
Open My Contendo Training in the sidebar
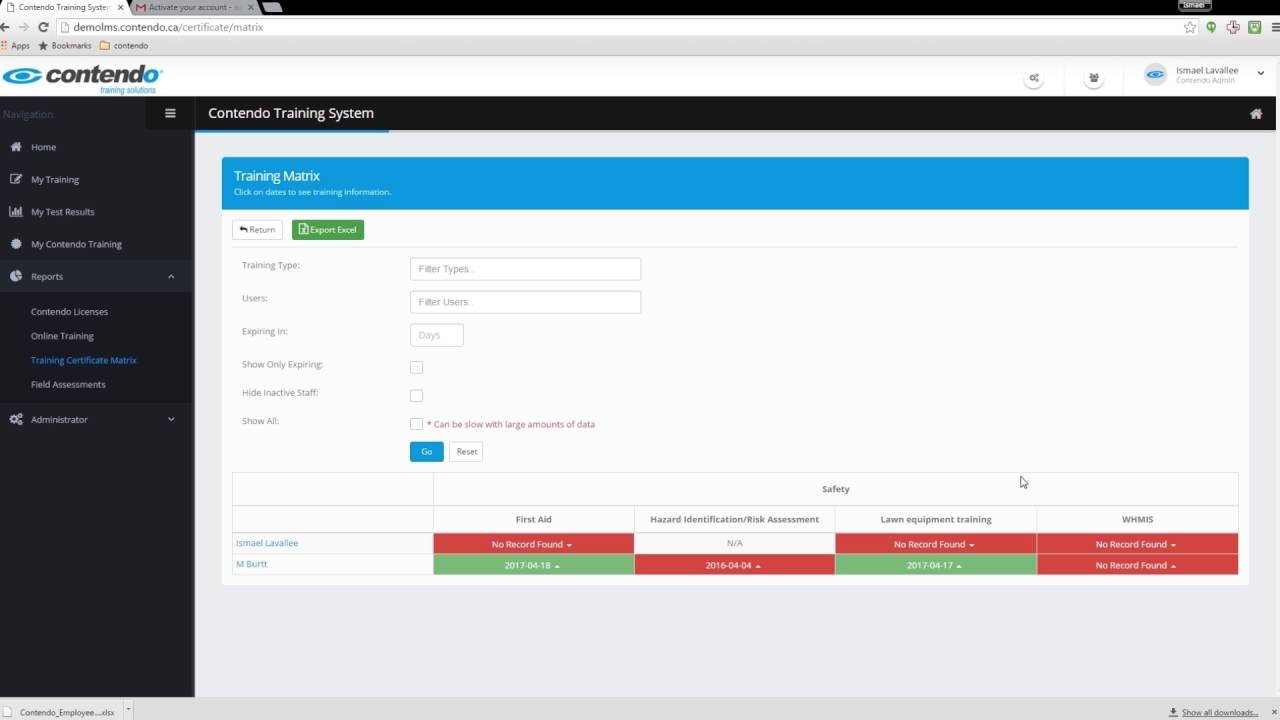76,244
